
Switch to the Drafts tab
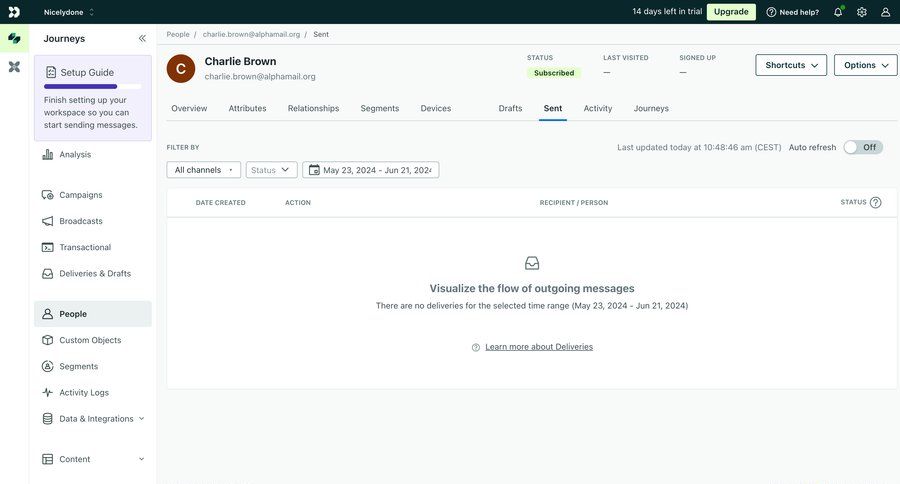[x=510, y=108]
